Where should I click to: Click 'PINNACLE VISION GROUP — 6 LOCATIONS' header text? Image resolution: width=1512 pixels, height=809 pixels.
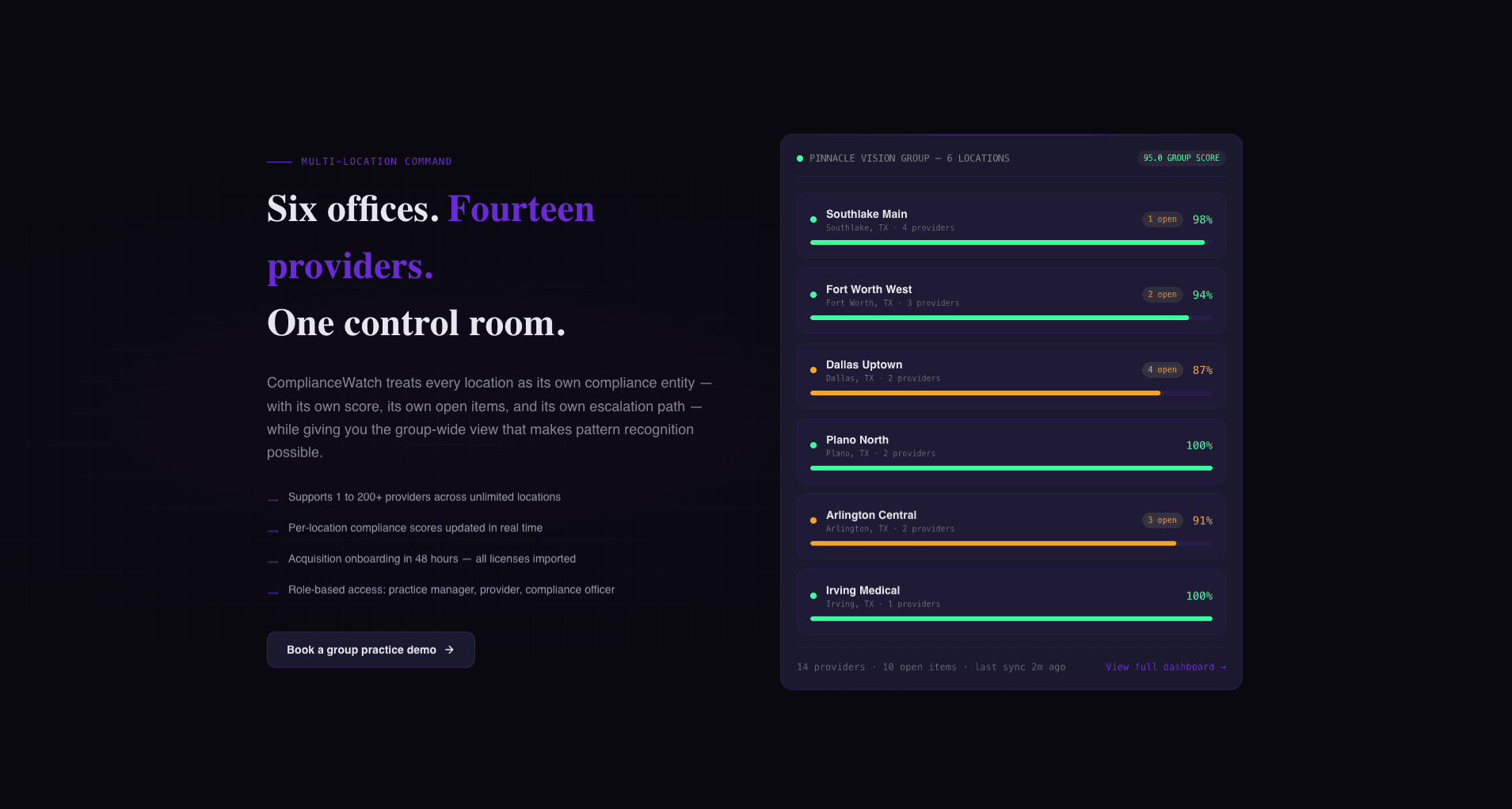click(x=909, y=158)
